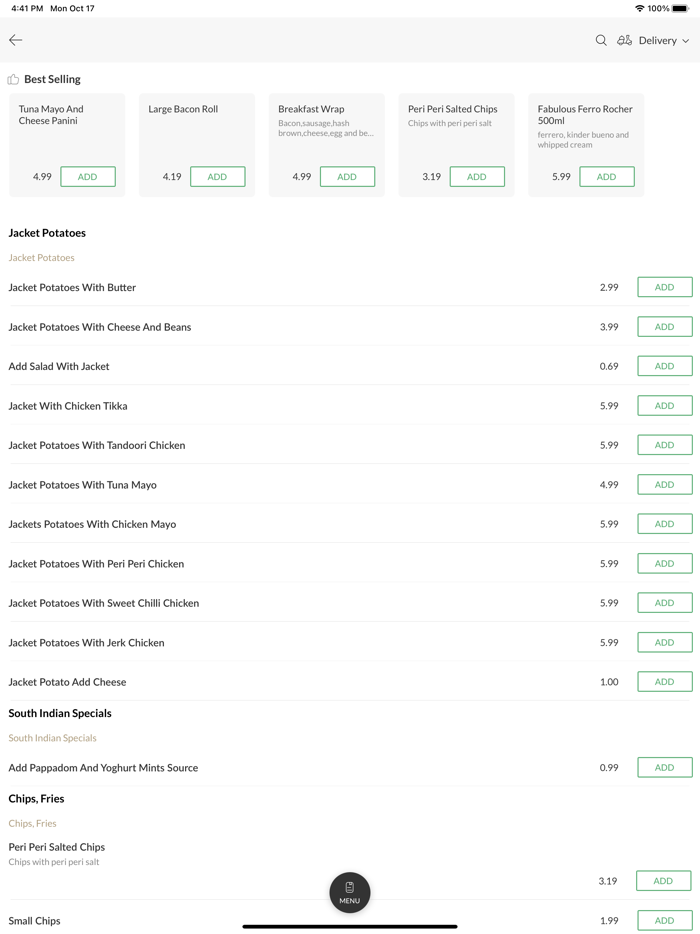Tap the Tuna Mayo And Cheese Panini title
700x934 pixels.
point(51,114)
